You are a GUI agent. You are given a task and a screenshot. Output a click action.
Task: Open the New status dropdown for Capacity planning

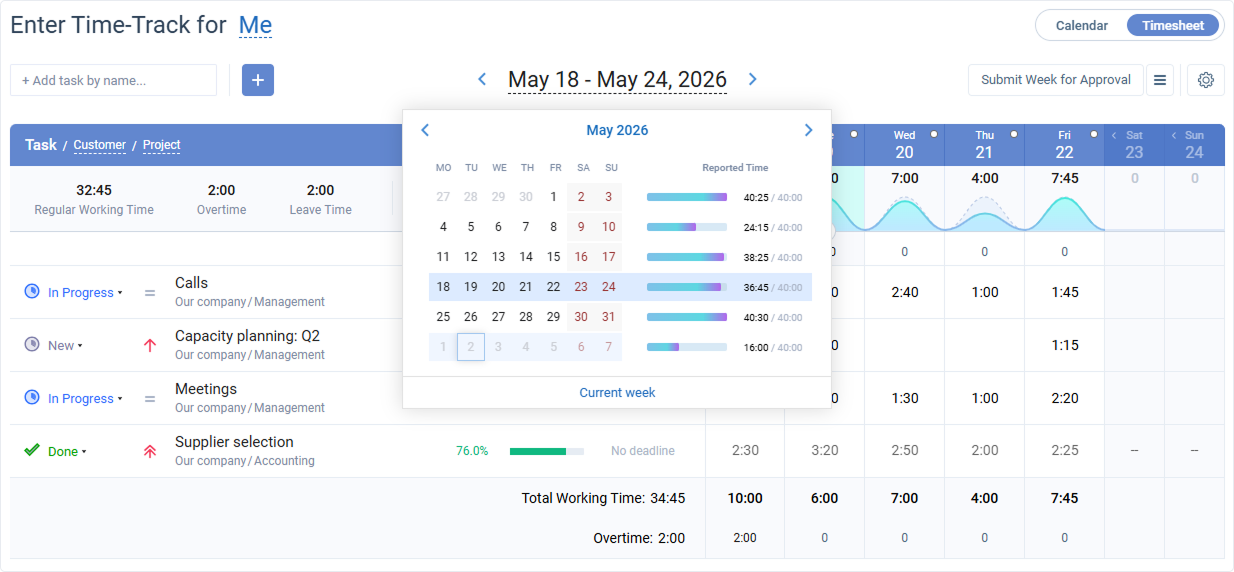pos(65,346)
